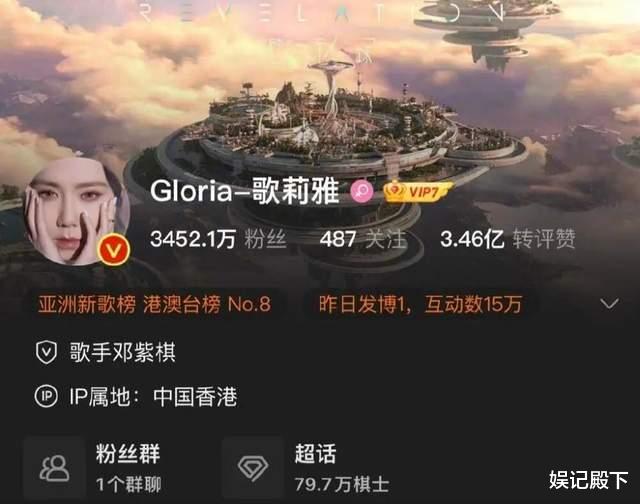Open the 487 关注 following list
Screen dimensions: 640x504
tap(363, 239)
